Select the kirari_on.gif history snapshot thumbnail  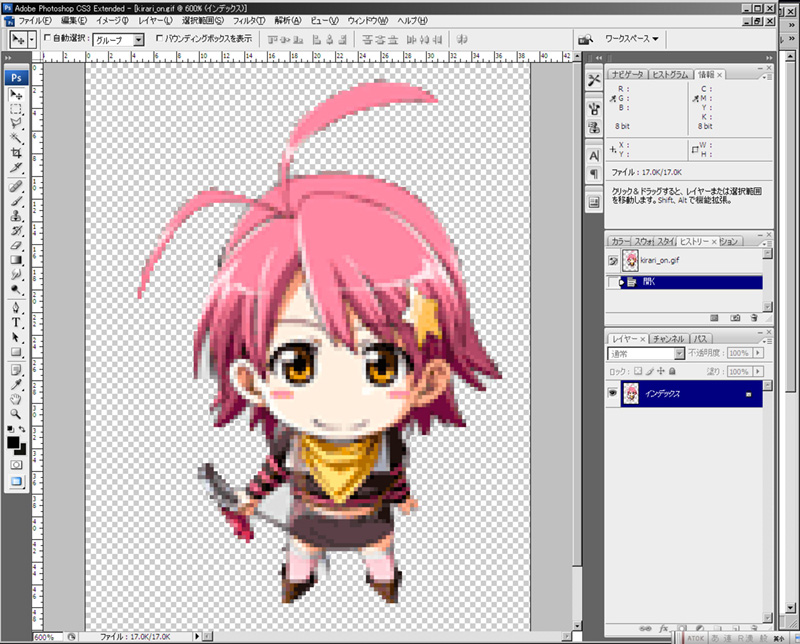click(631, 261)
